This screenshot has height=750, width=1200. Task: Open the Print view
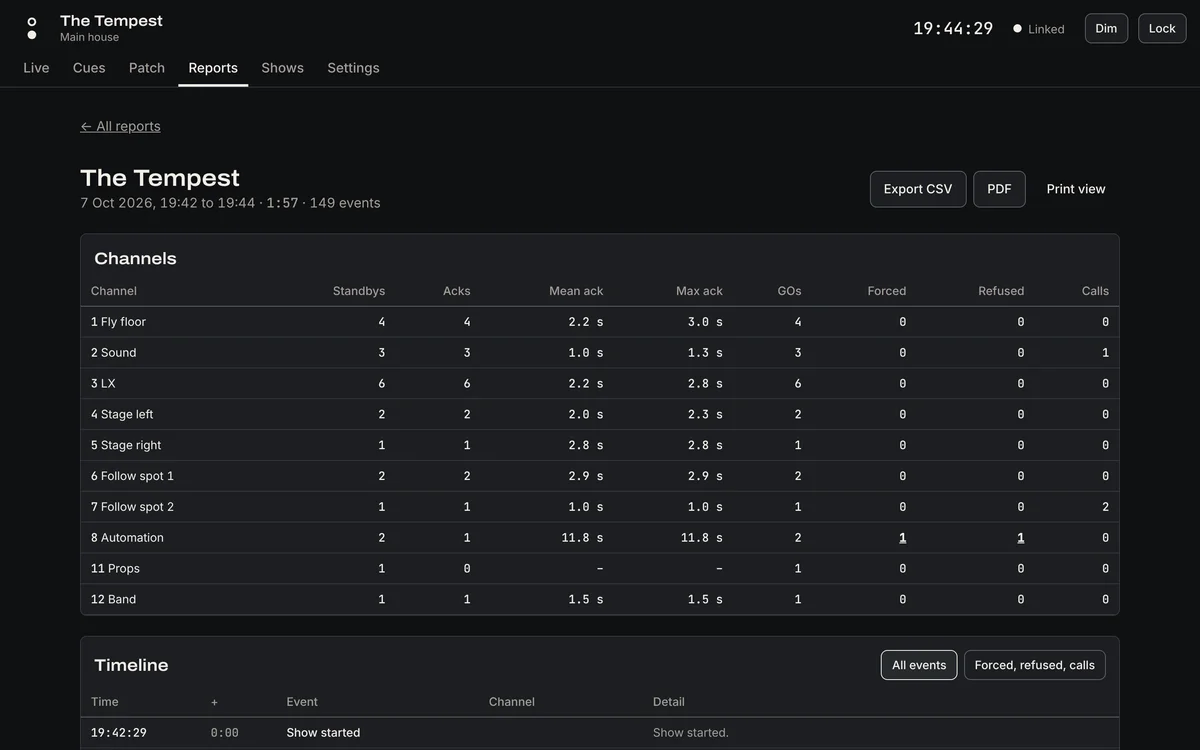click(x=1076, y=189)
